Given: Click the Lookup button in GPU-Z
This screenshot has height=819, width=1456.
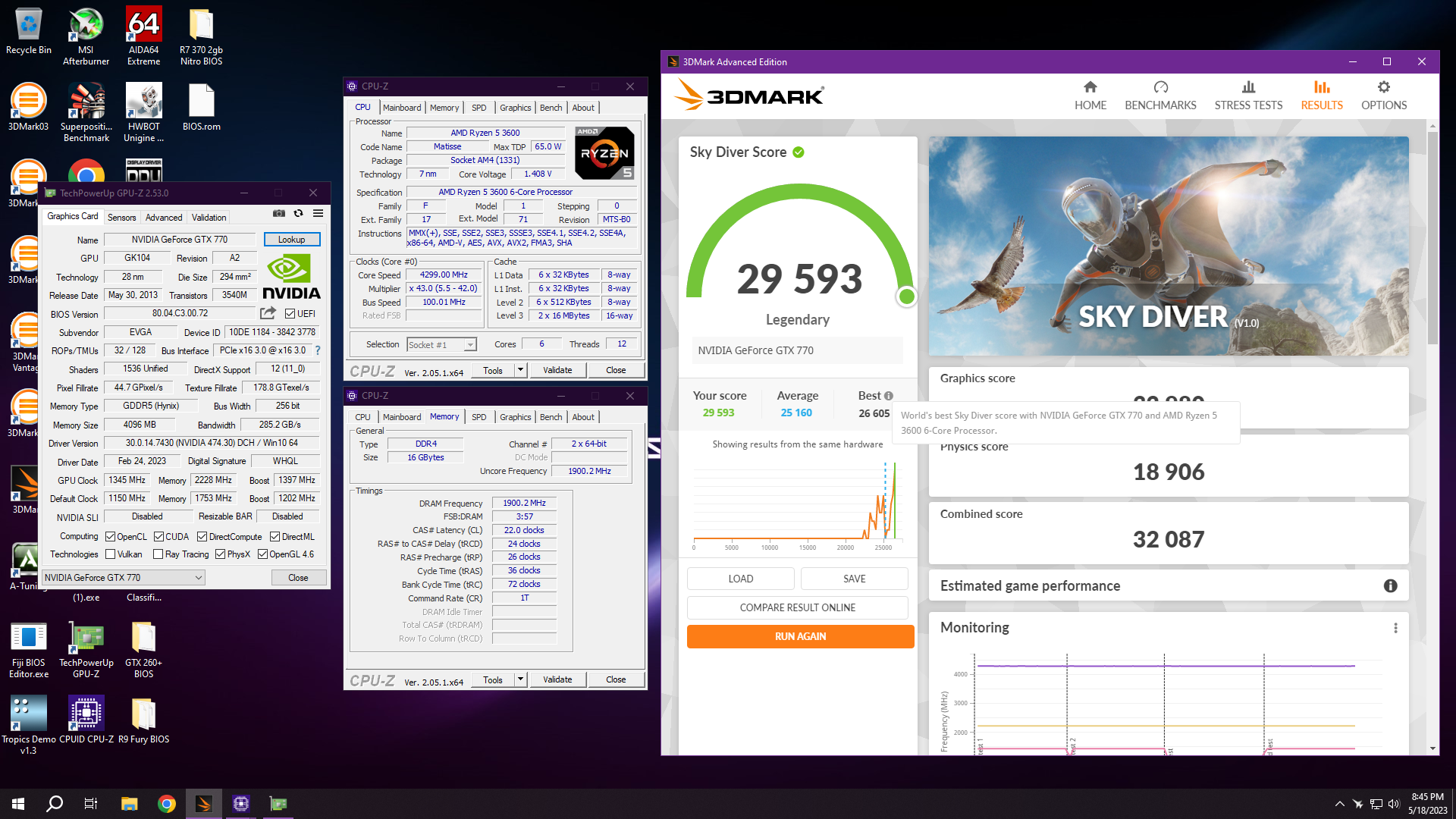Looking at the screenshot, I should (292, 240).
